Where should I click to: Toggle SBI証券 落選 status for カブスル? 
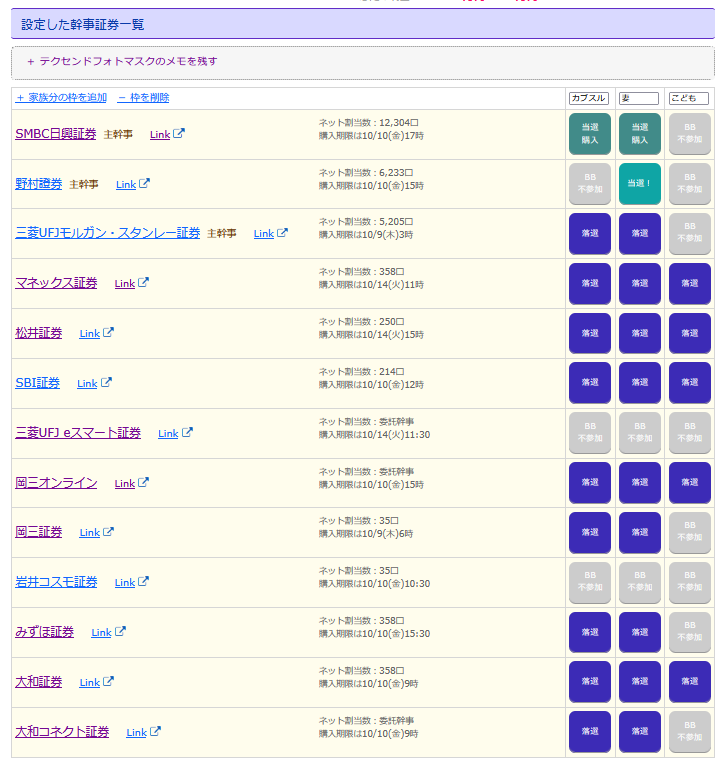tap(590, 382)
